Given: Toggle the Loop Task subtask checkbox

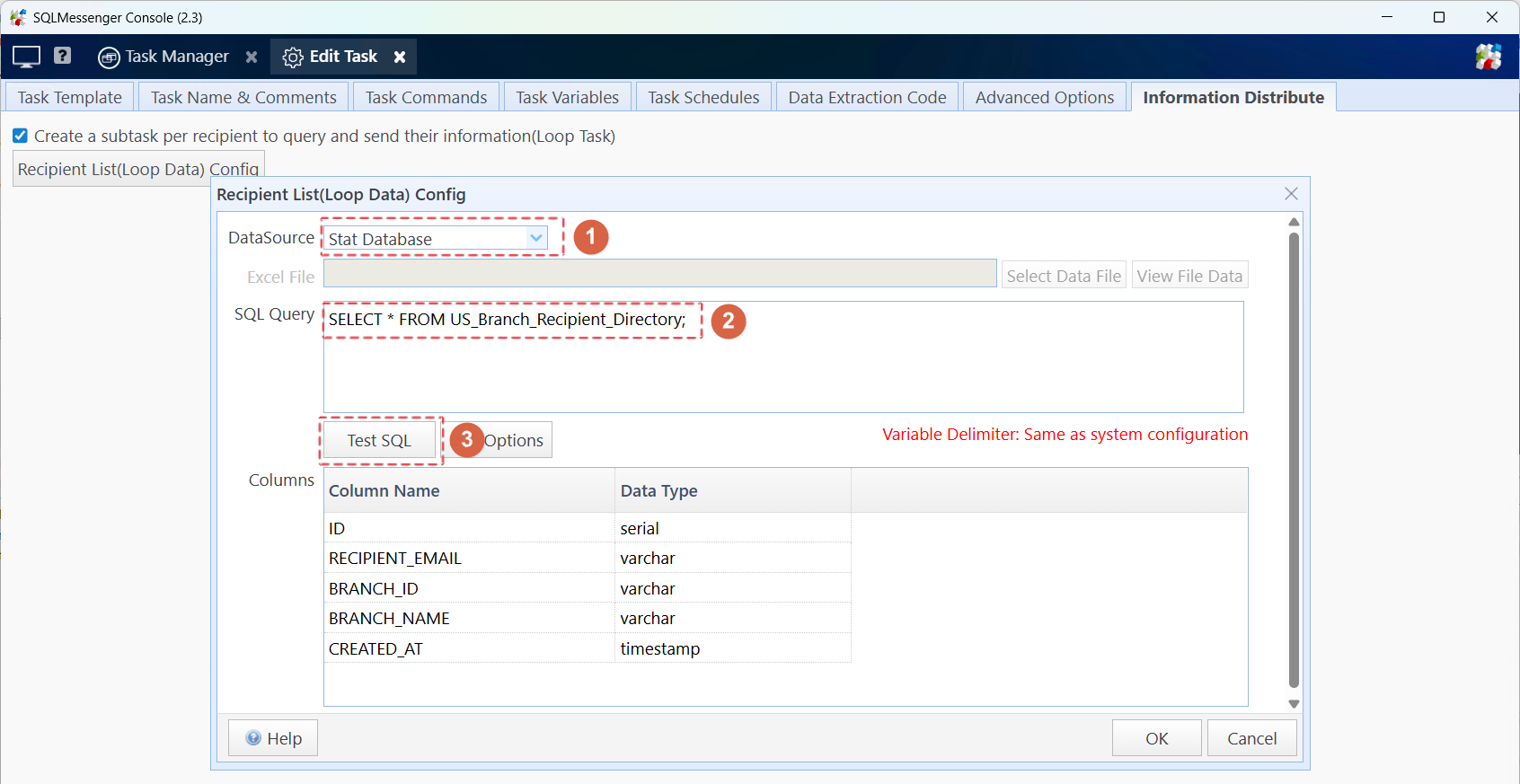Looking at the screenshot, I should (20, 136).
